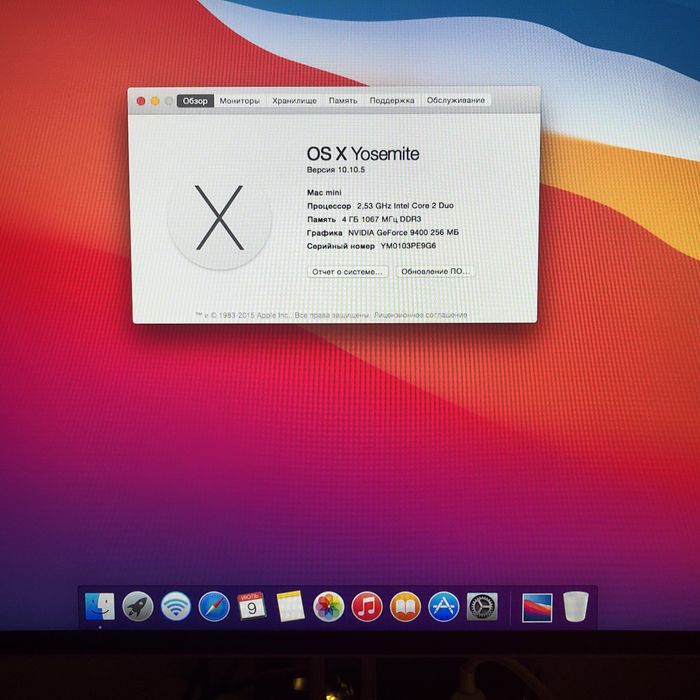This screenshot has height=700, width=700.
Task: Click the 4 ГБ 1067 МГц DDR3 text
Action: coord(381,219)
